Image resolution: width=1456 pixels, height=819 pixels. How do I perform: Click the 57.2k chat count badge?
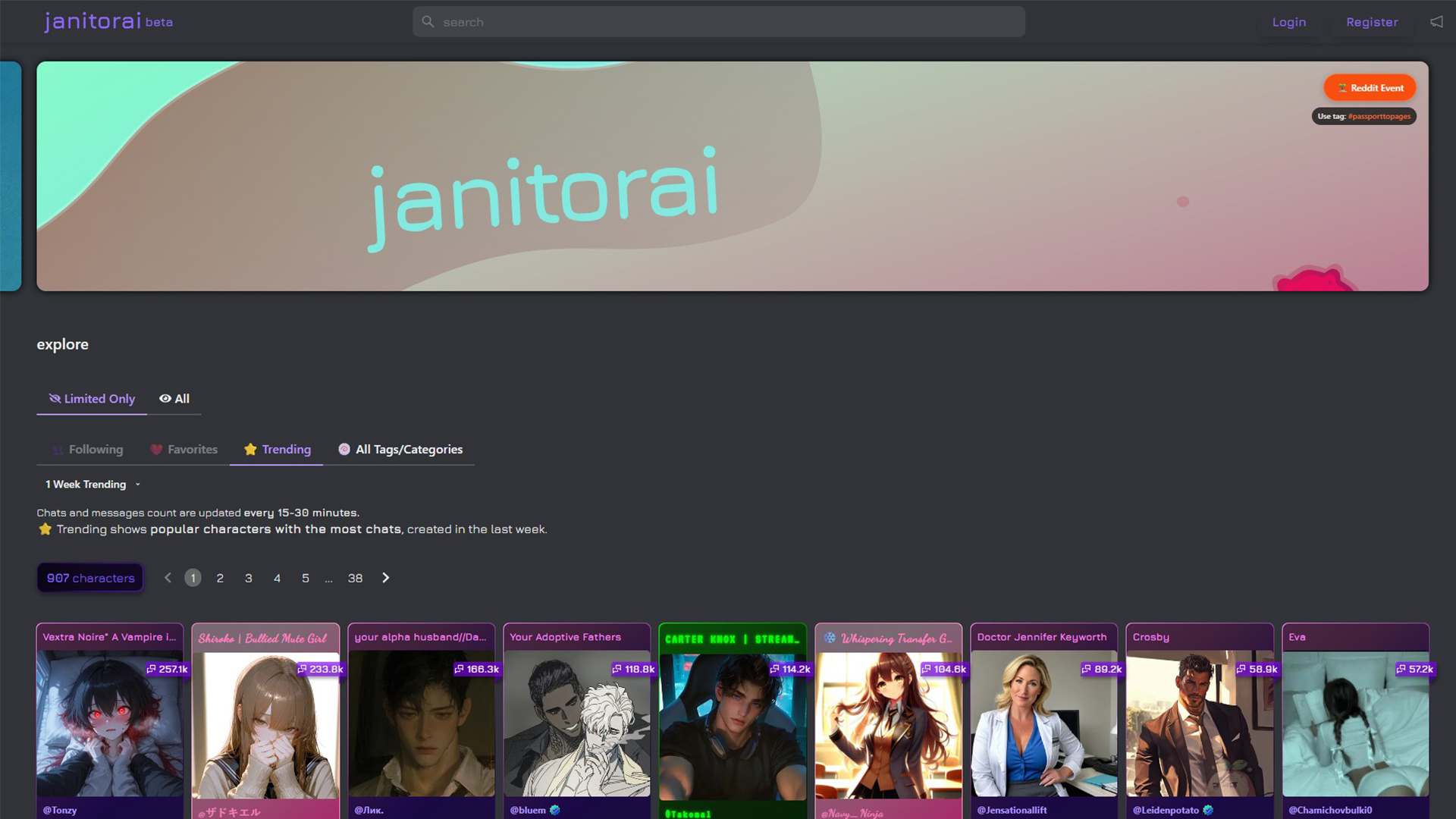coord(1415,669)
